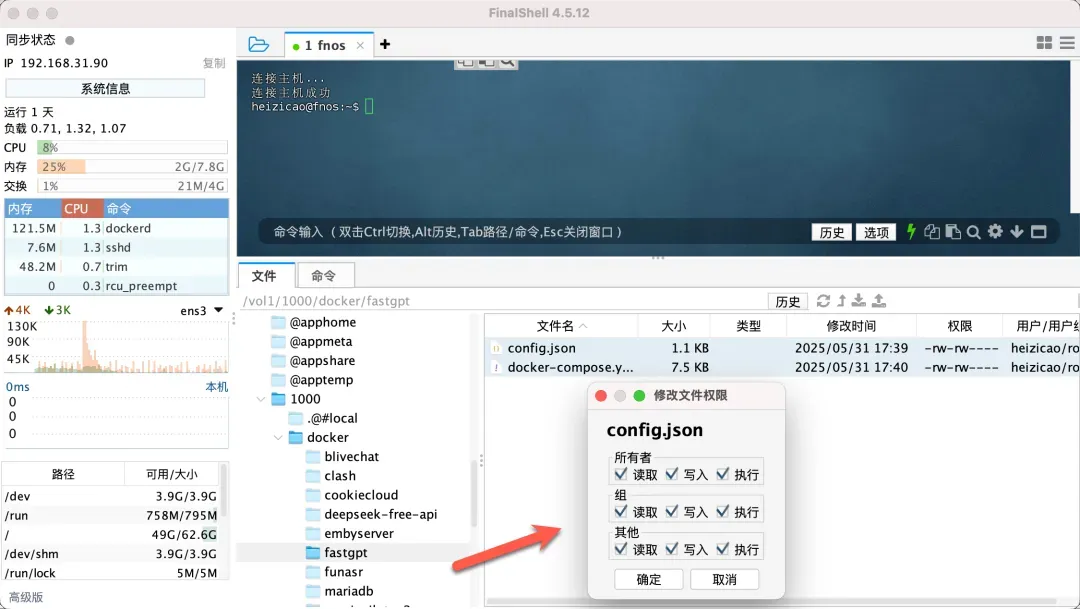This screenshot has width=1080, height=609.
Task: Click the 本机 link in ping panel
Action: pyautogui.click(x=217, y=387)
